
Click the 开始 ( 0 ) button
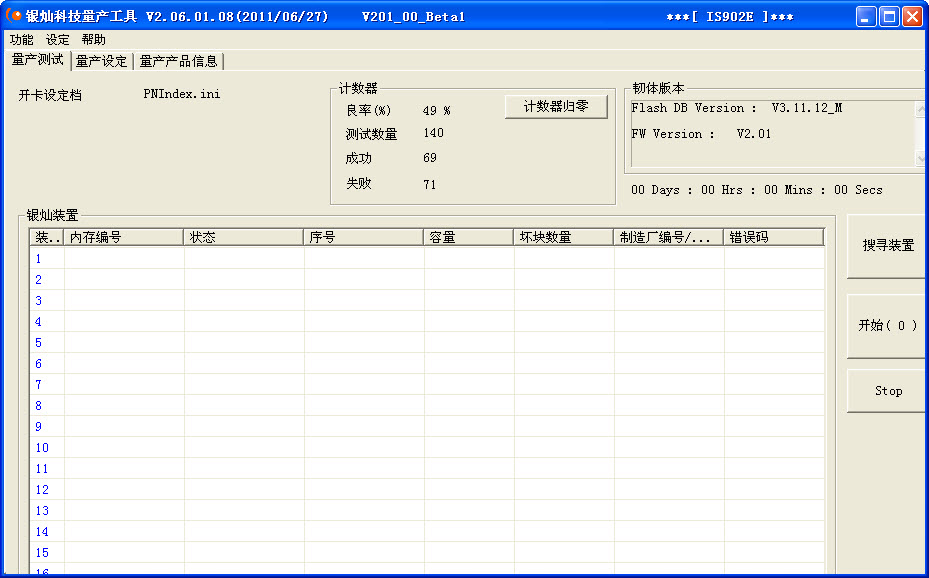(887, 326)
